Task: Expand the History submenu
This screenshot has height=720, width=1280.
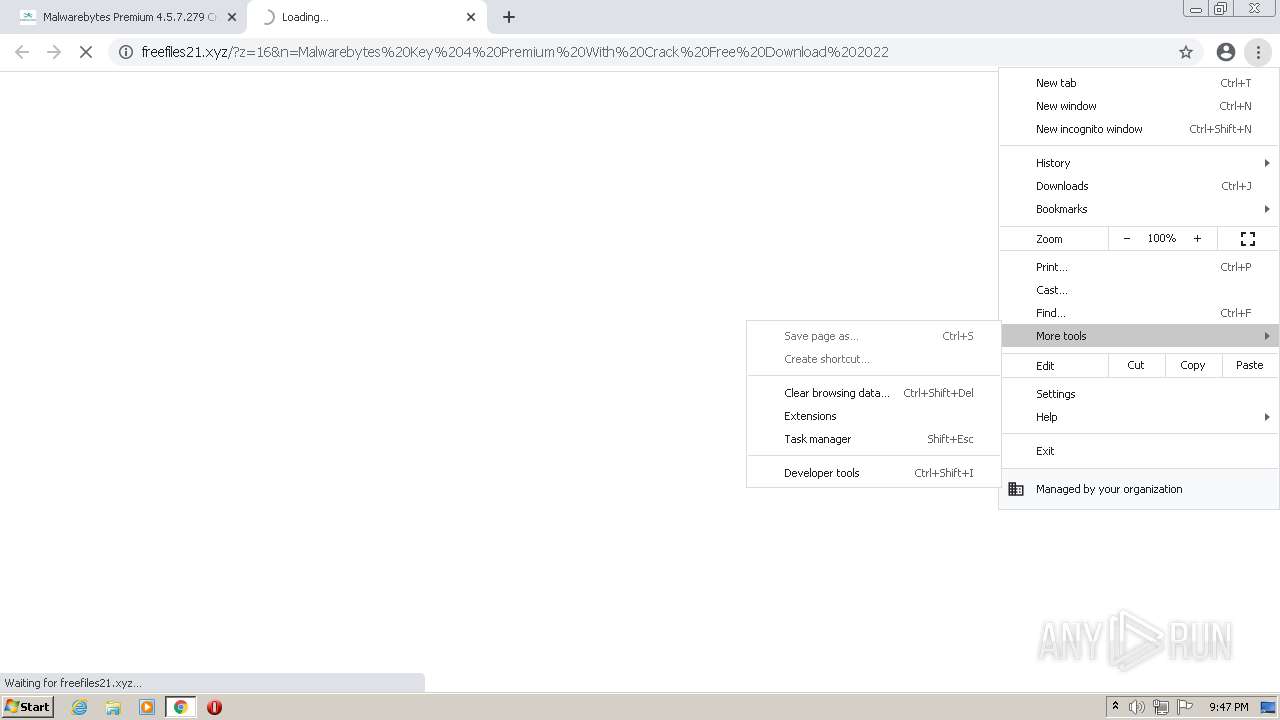Action: pos(1139,163)
